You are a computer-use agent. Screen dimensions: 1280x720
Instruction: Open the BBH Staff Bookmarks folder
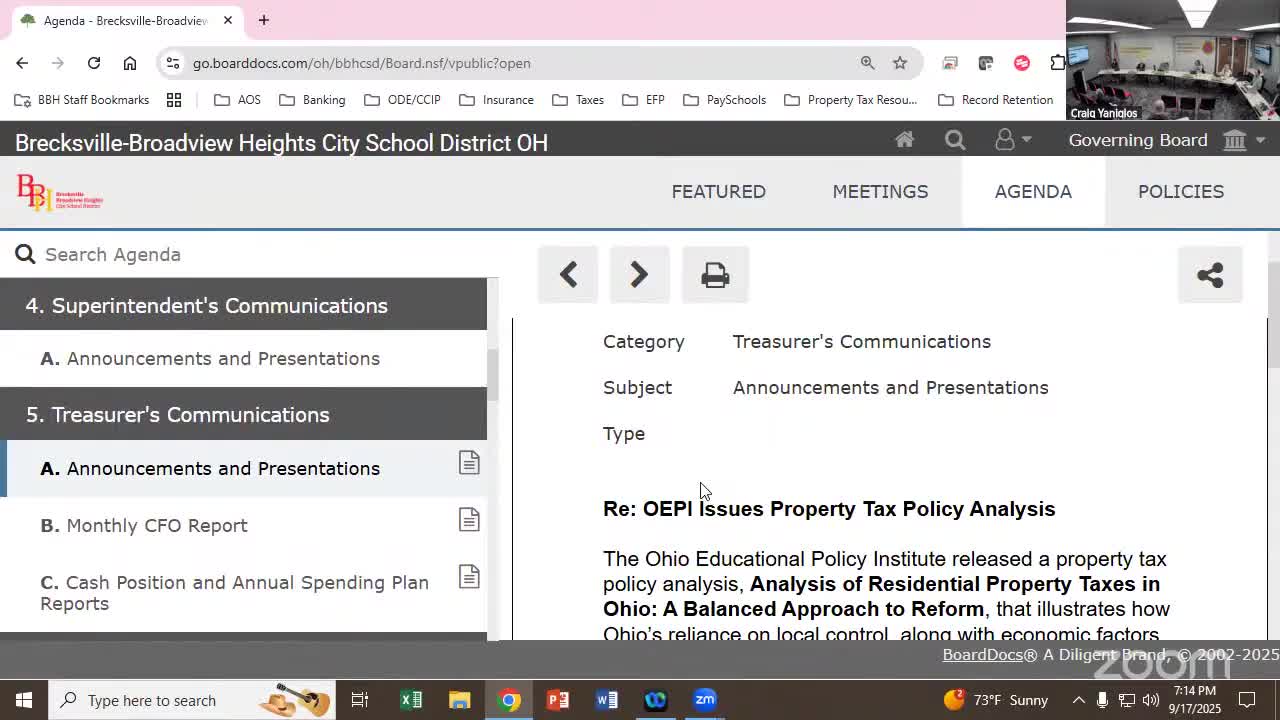(81, 100)
